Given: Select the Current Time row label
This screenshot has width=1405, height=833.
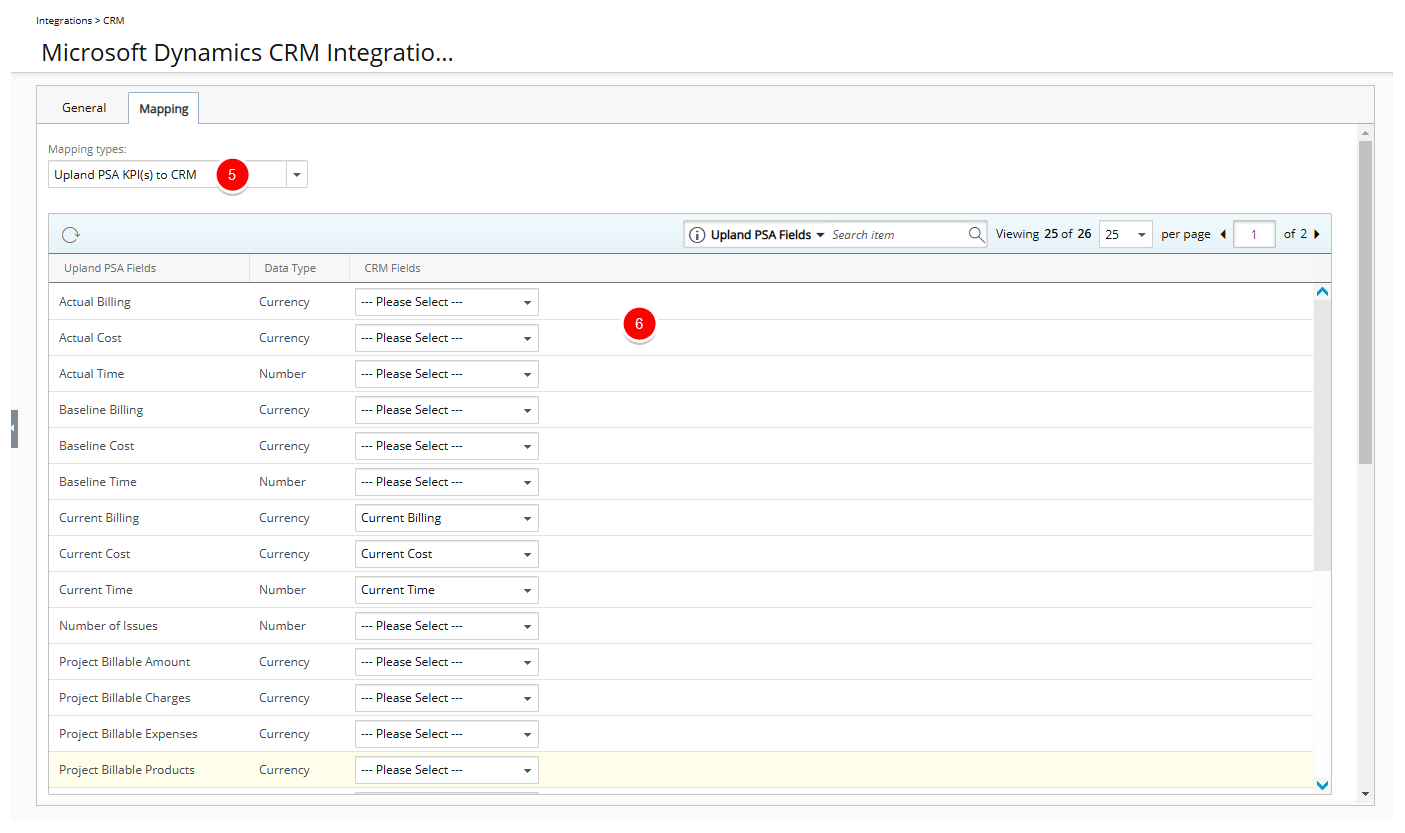Looking at the screenshot, I should [x=96, y=590].
